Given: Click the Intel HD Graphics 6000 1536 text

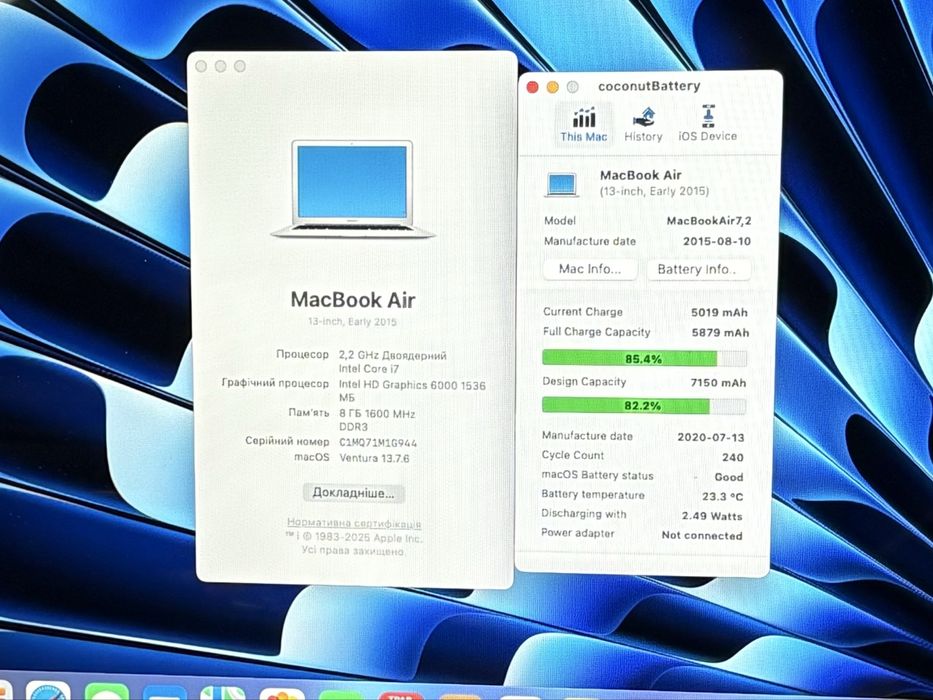Looking at the screenshot, I should [x=412, y=385].
